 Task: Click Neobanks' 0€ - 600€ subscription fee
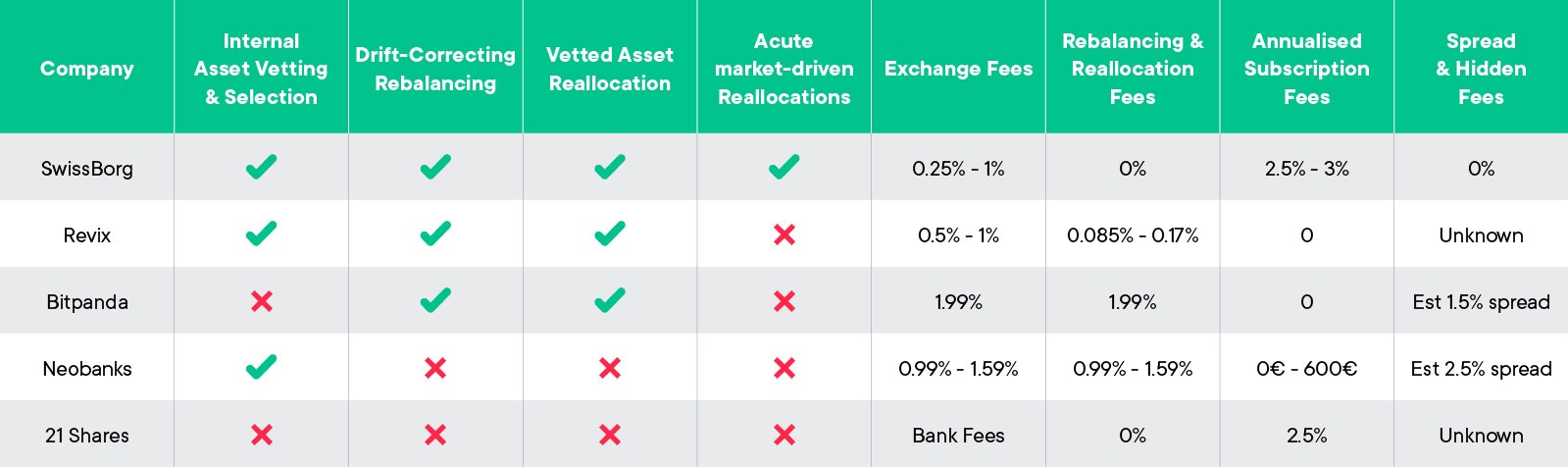(1306, 369)
